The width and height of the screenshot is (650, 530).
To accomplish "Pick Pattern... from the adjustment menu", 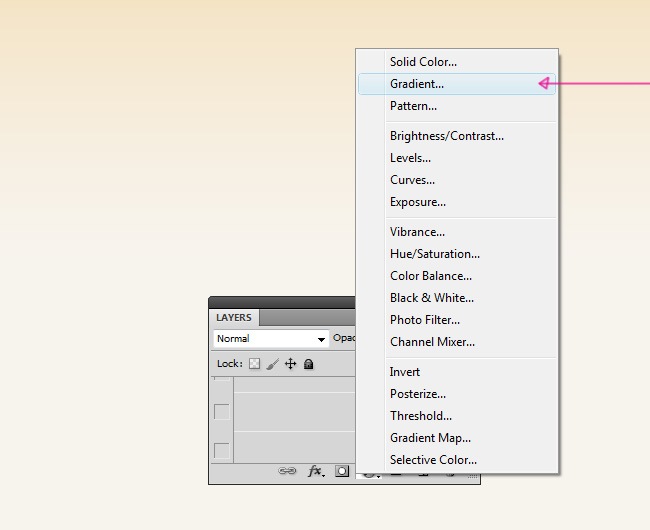I will 413,106.
